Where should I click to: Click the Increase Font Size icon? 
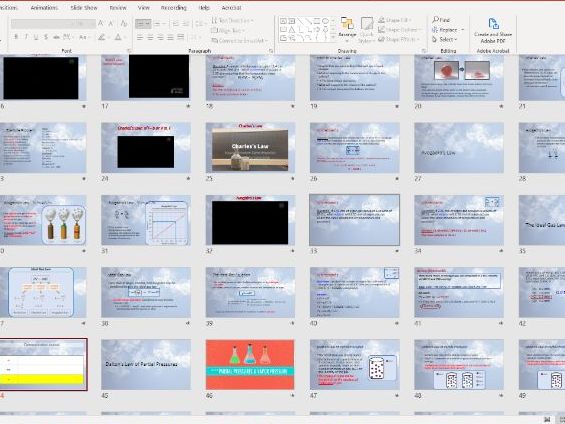point(101,24)
